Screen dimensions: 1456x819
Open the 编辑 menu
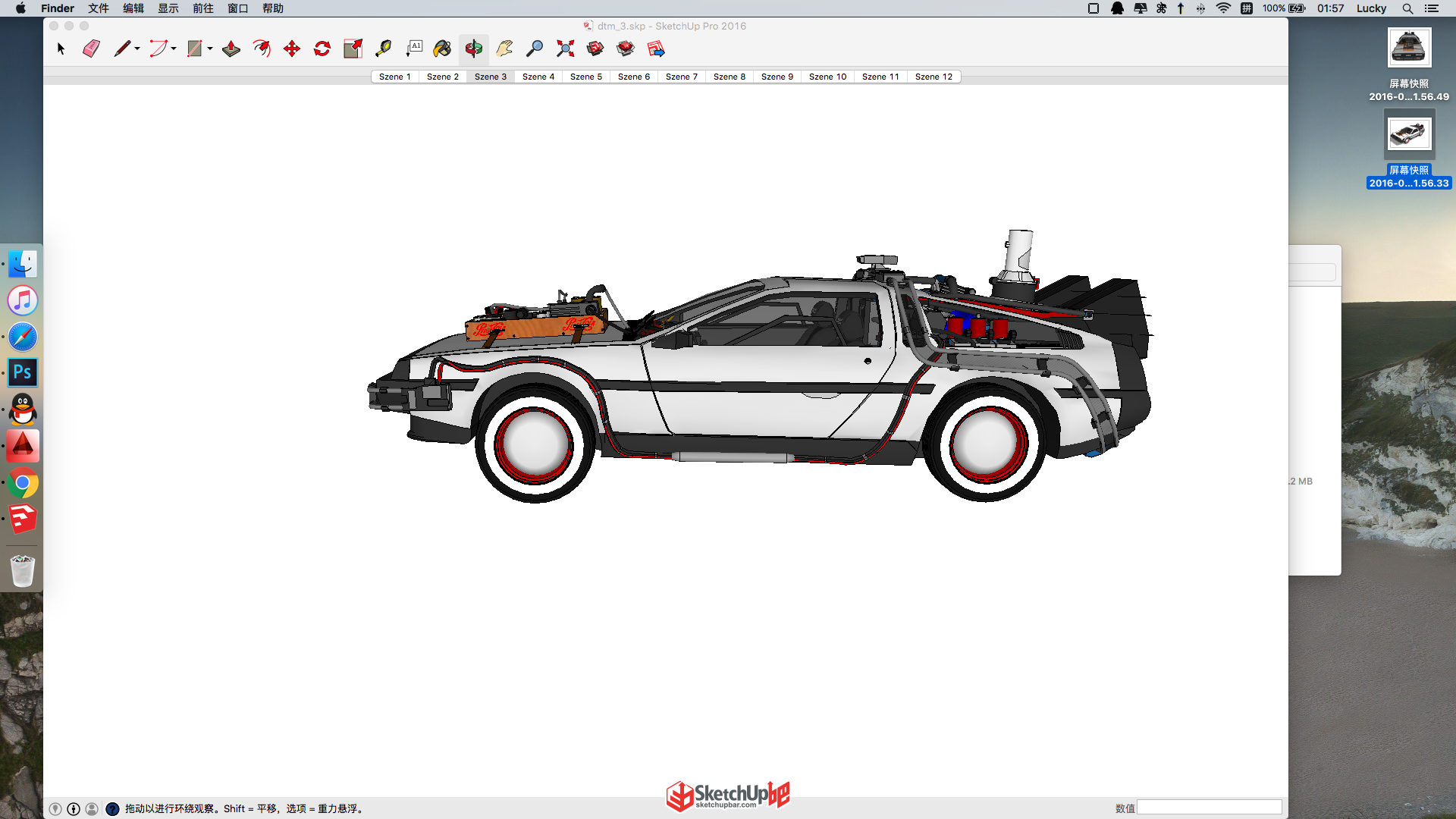click(x=133, y=8)
